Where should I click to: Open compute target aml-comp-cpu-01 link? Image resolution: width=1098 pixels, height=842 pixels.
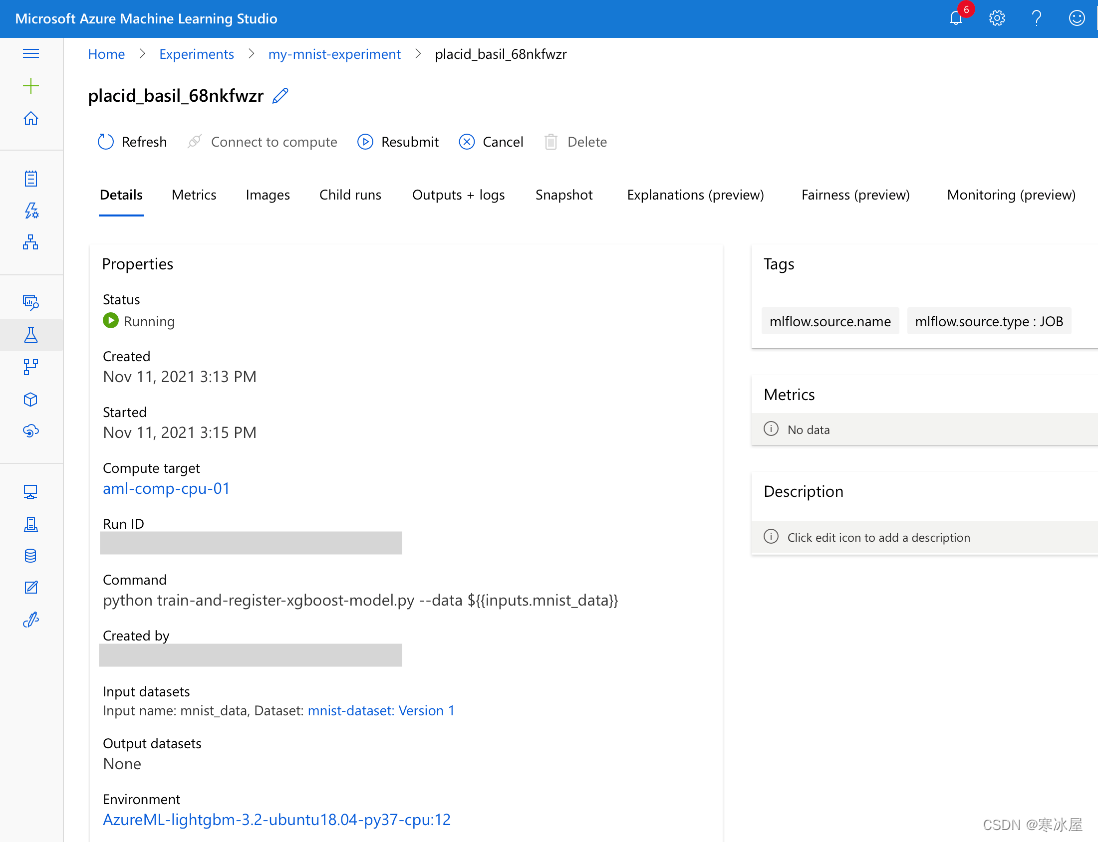click(166, 489)
